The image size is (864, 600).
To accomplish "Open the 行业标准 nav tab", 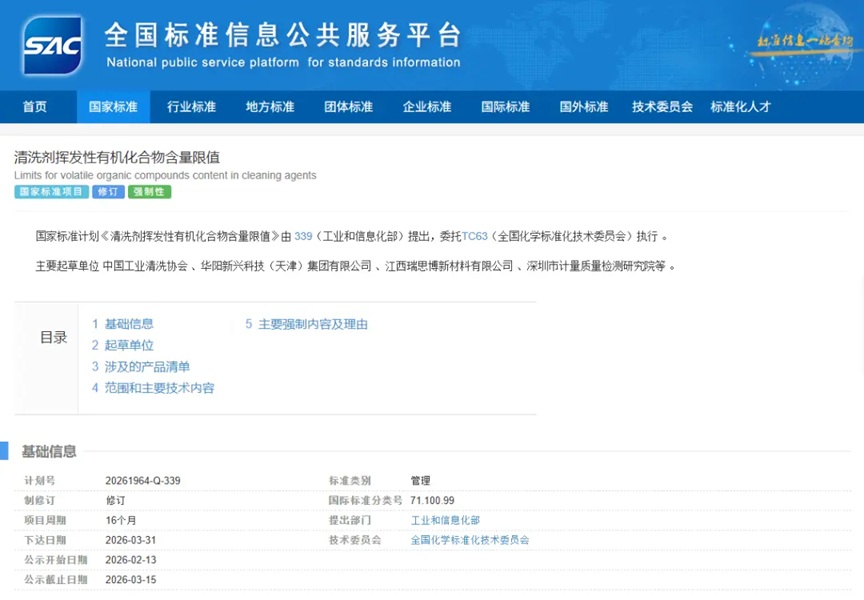I will (191, 107).
